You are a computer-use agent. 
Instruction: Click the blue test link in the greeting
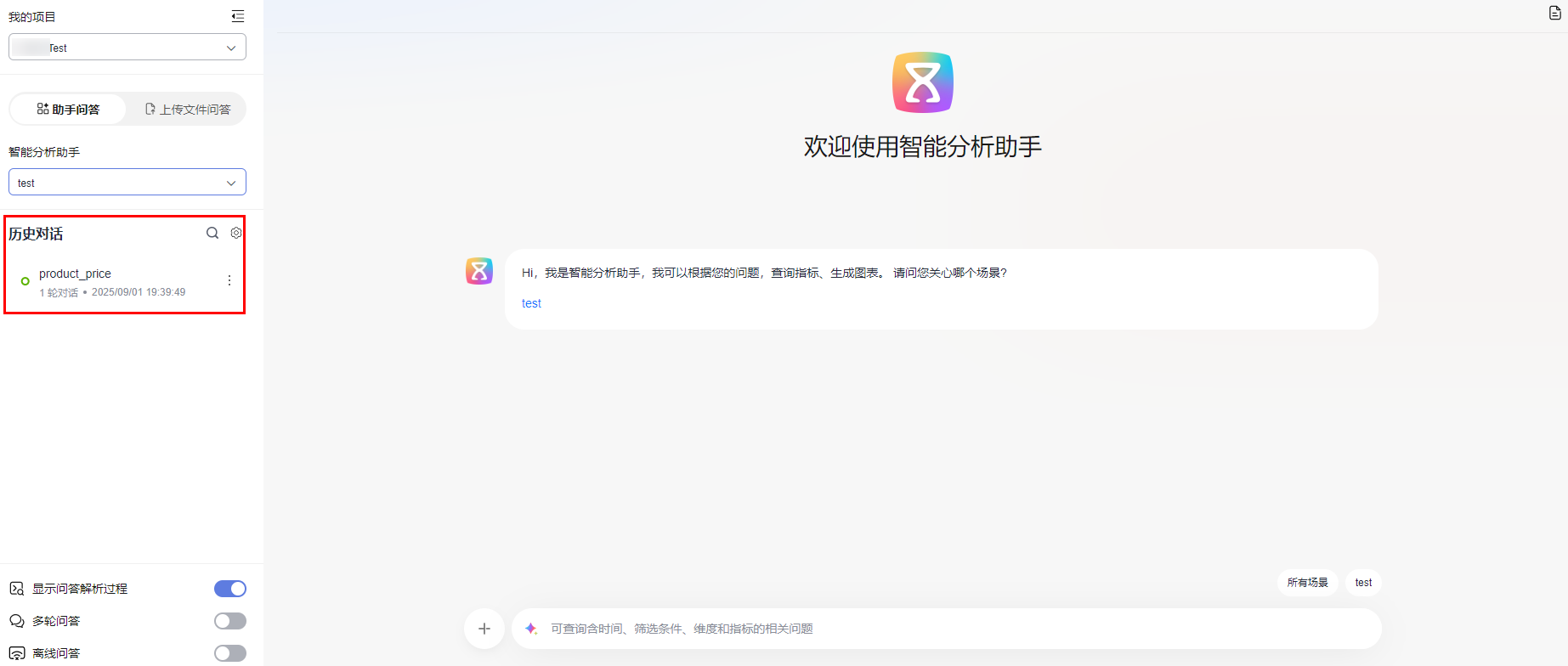pos(531,303)
